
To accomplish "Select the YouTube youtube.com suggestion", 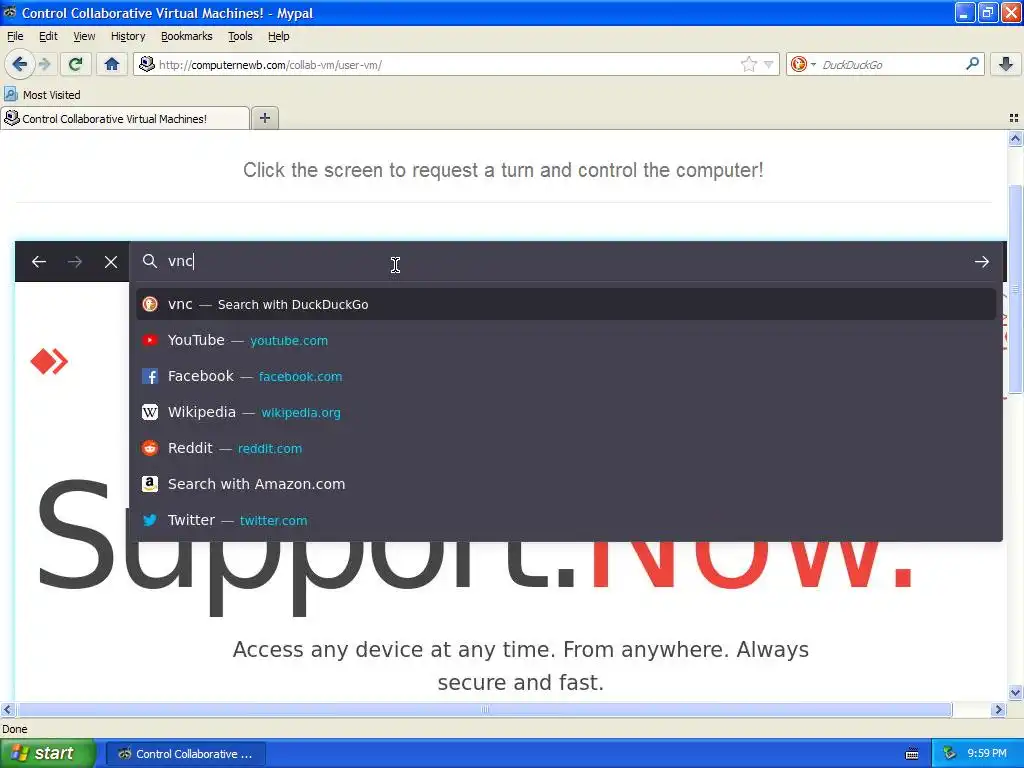I will 566,340.
